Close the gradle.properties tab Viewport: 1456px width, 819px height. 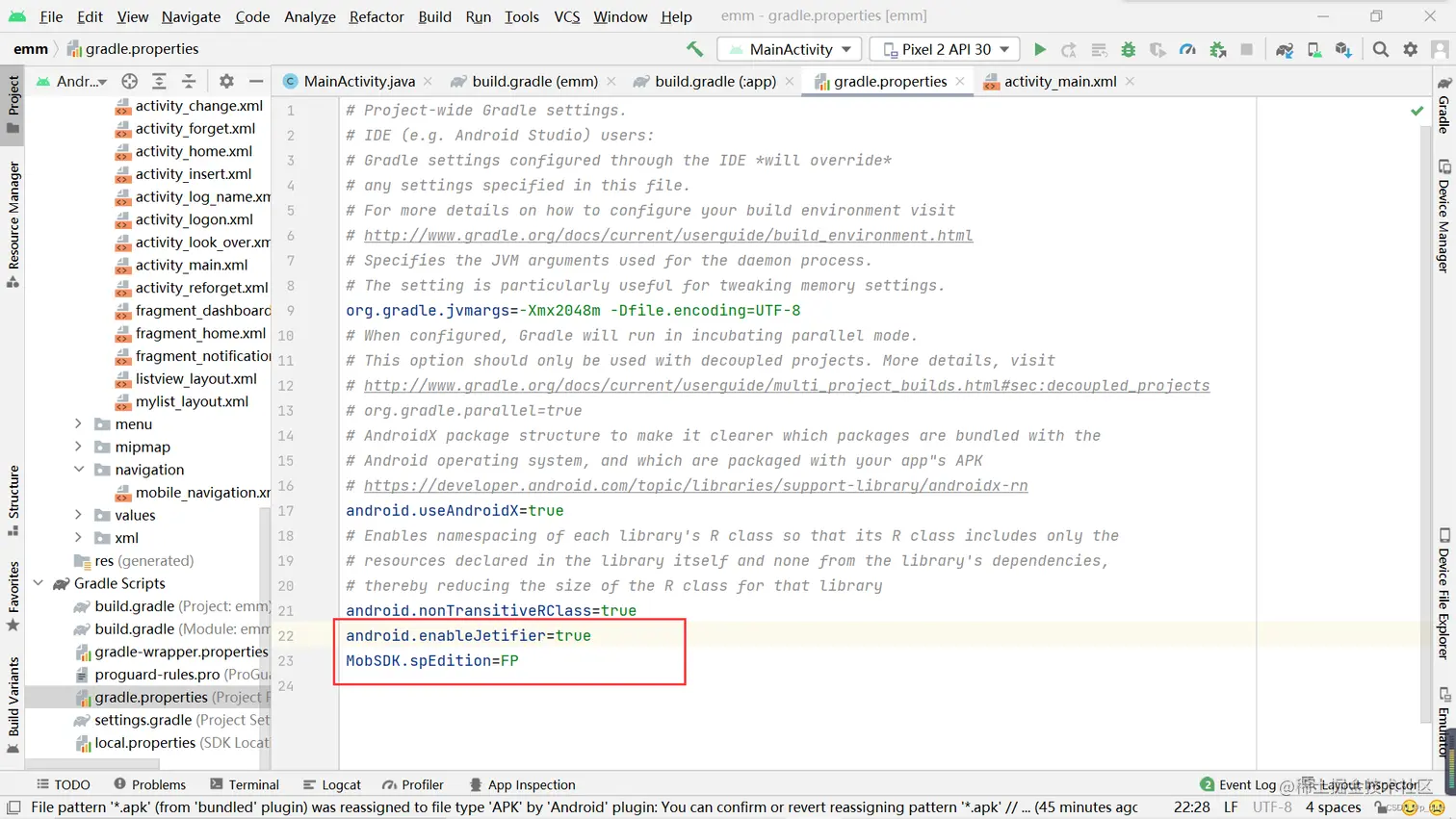click(960, 82)
